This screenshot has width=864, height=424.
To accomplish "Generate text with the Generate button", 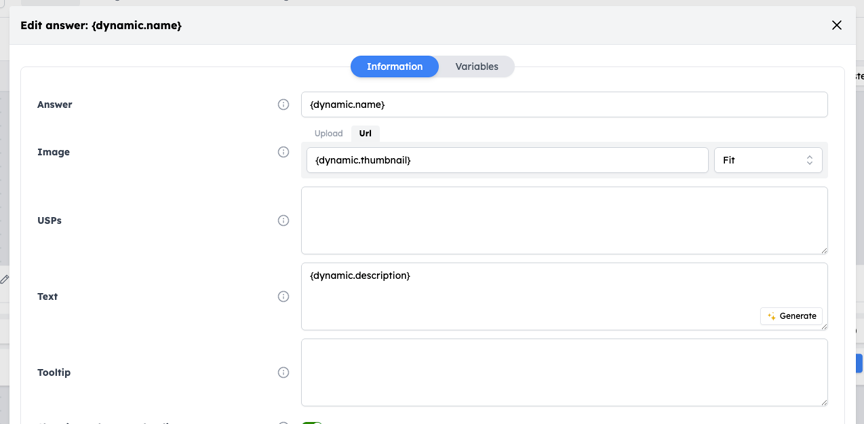I will (791, 316).
